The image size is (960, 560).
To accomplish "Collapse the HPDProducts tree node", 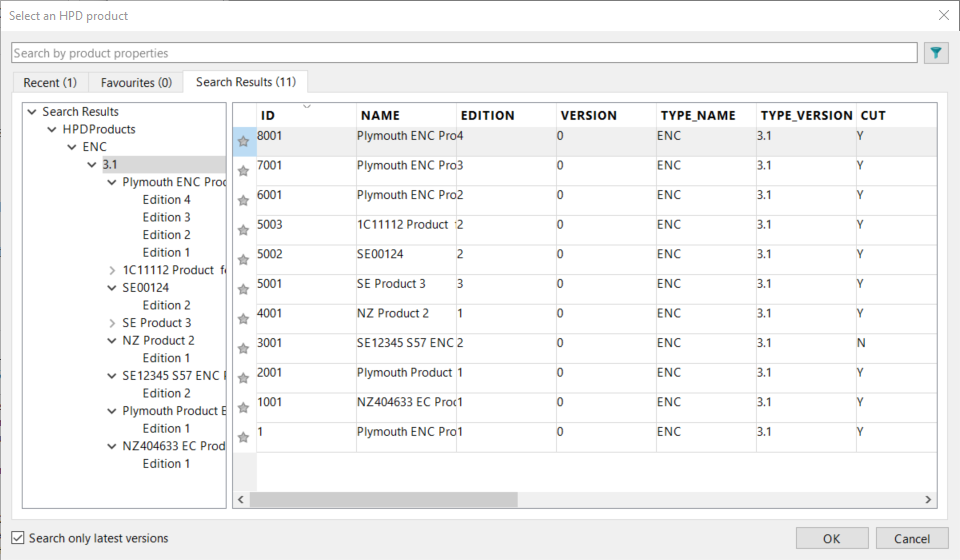I will (52, 129).
